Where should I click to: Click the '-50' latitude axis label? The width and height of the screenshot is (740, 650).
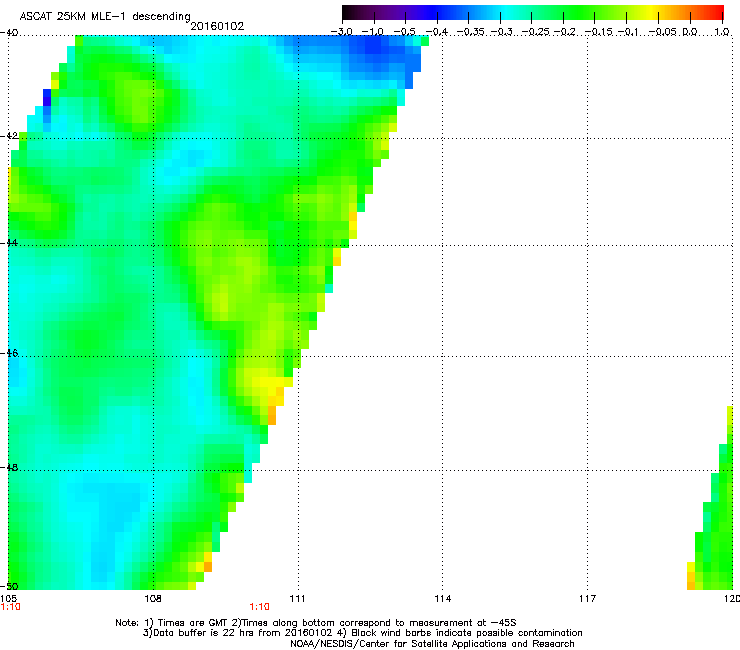[x=9, y=586]
